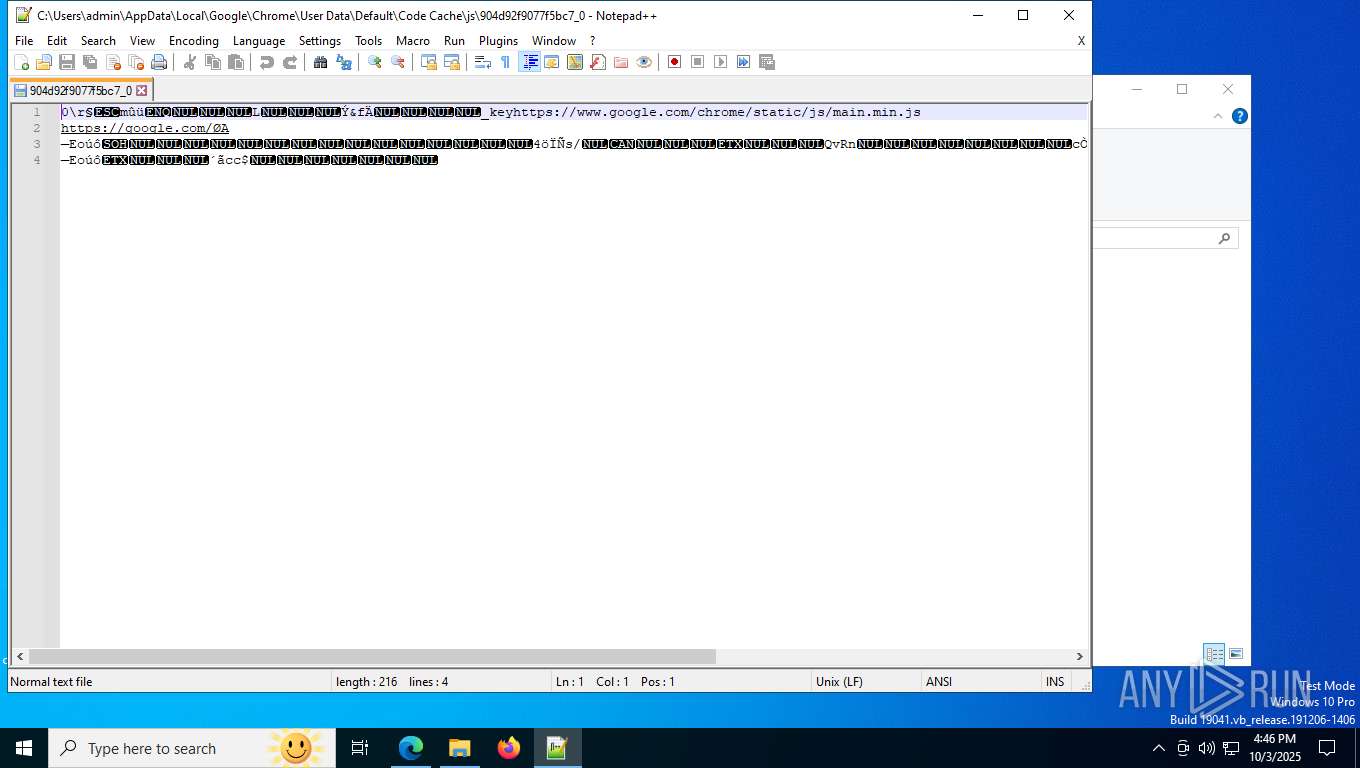Print the document from the toolbar
Viewport: 1360px width, 768px height.
(x=159, y=62)
